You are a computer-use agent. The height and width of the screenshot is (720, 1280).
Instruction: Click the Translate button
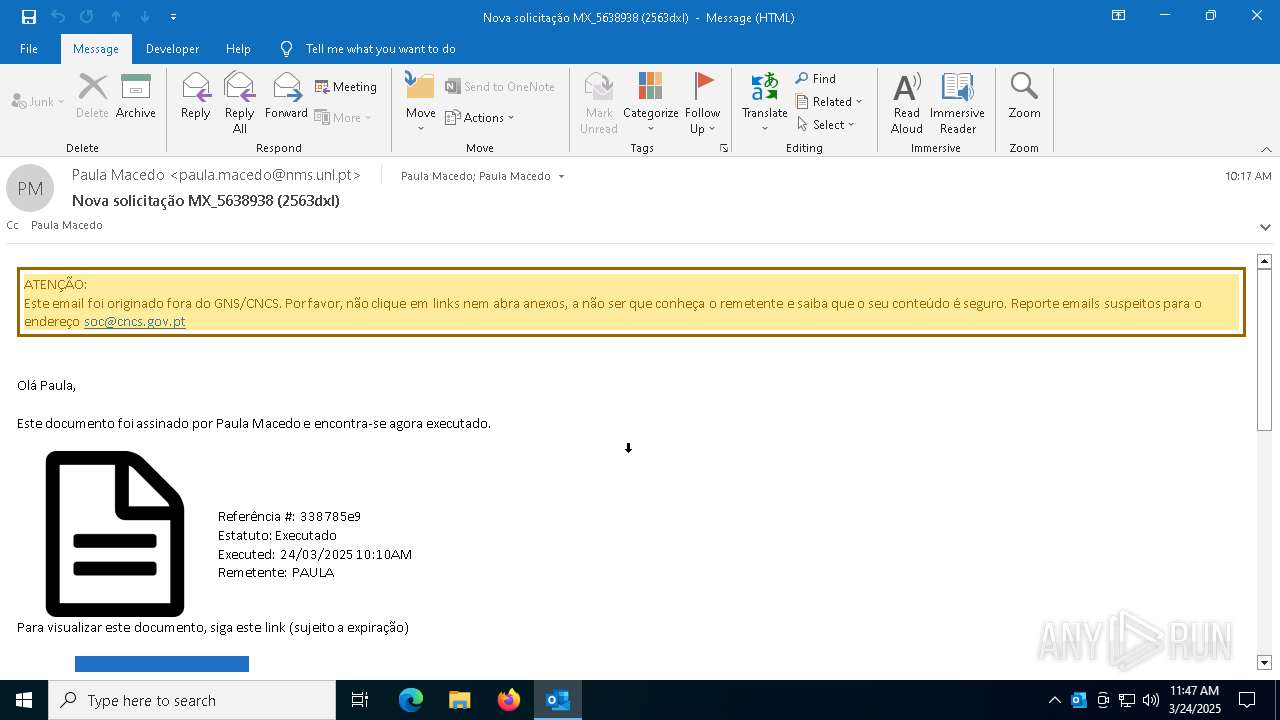[x=765, y=102]
